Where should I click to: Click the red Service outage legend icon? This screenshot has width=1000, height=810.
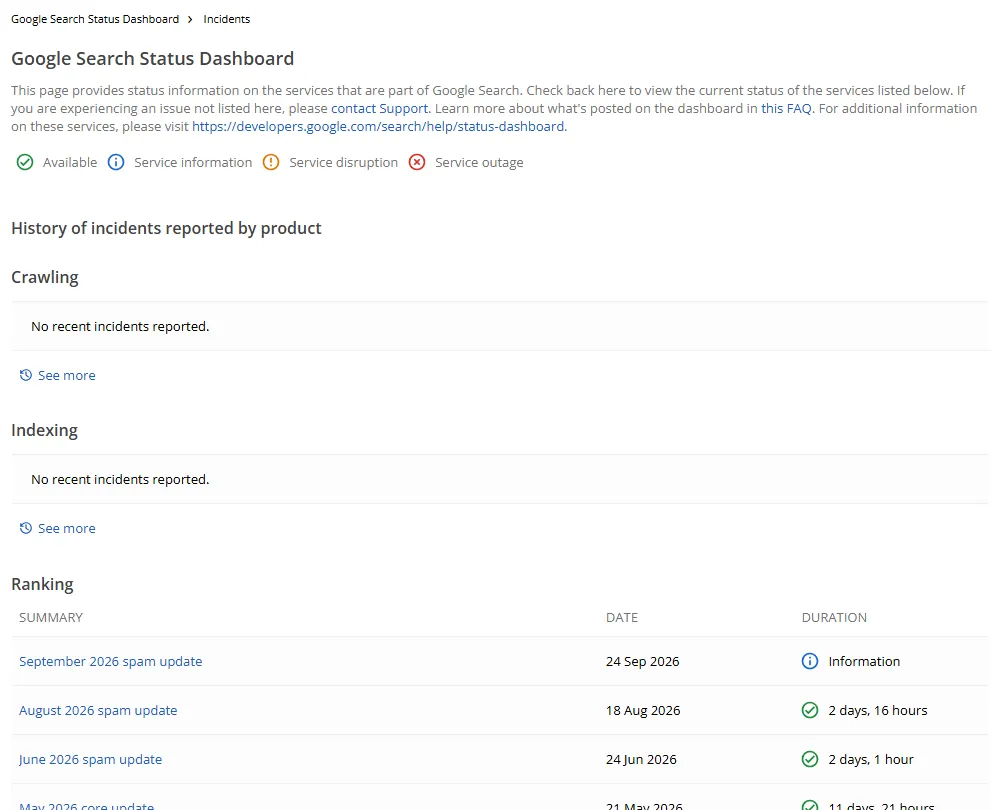pyautogui.click(x=417, y=162)
